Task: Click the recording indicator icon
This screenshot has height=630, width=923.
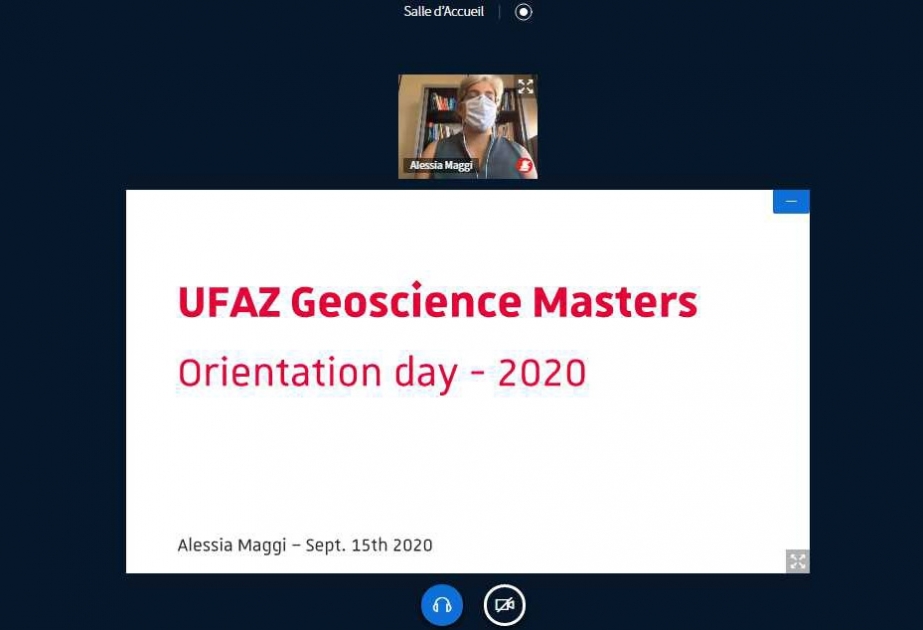Action: (x=523, y=12)
